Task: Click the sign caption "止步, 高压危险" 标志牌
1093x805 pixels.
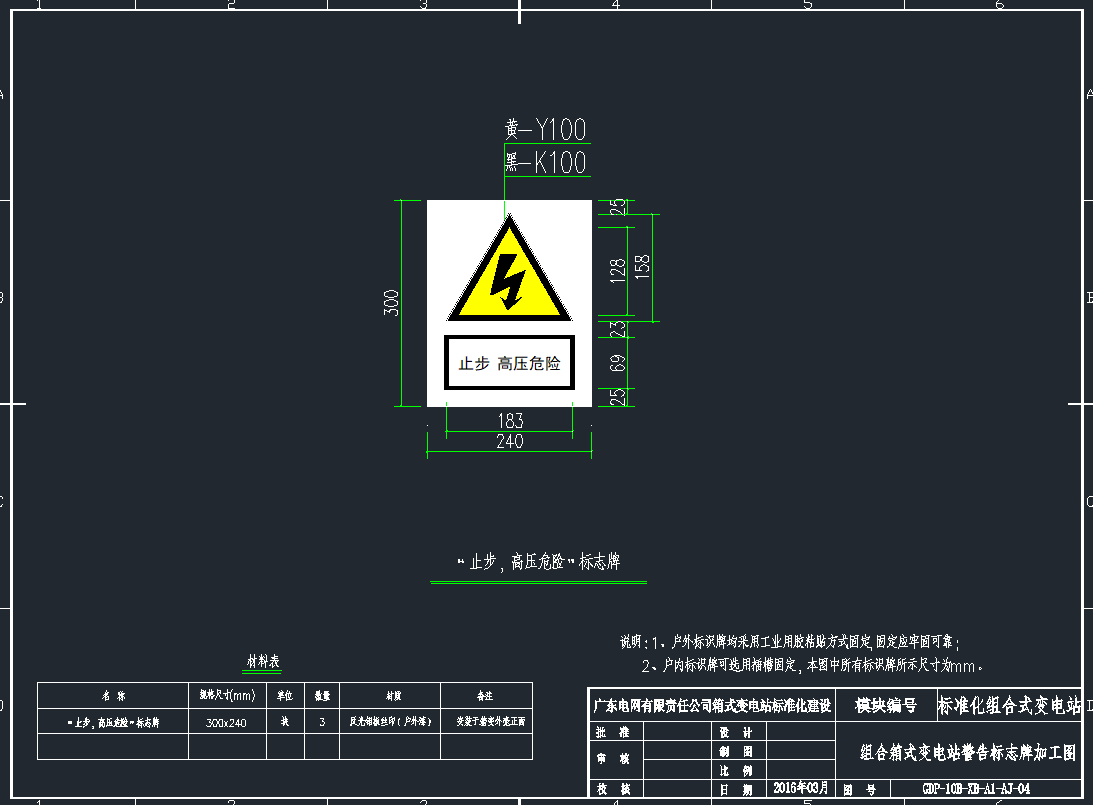Action: pyautogui.click(x=538, y=562)
